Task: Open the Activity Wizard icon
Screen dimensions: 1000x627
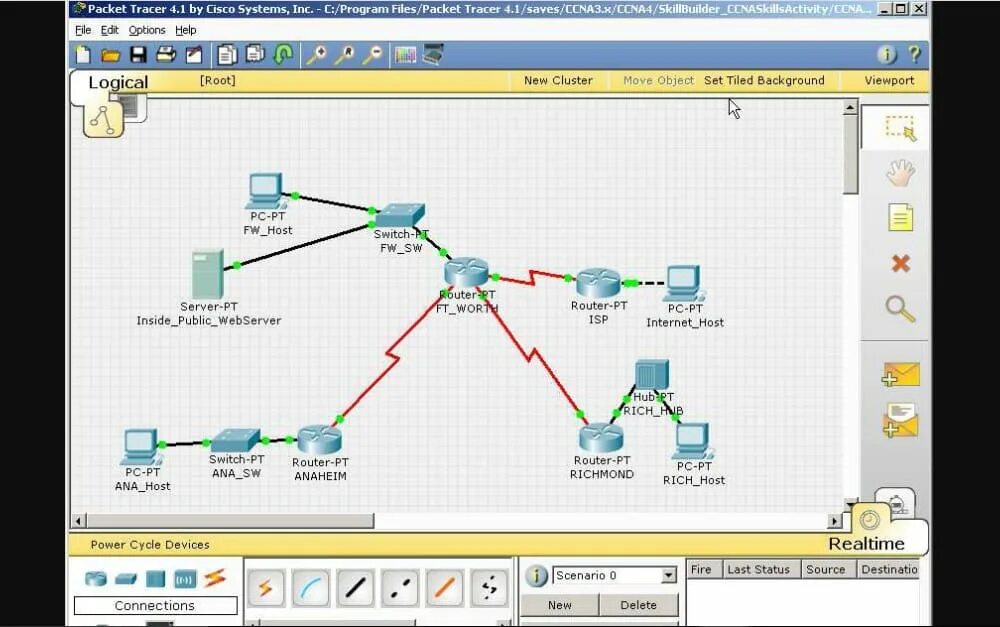Action: pos(194,55)
